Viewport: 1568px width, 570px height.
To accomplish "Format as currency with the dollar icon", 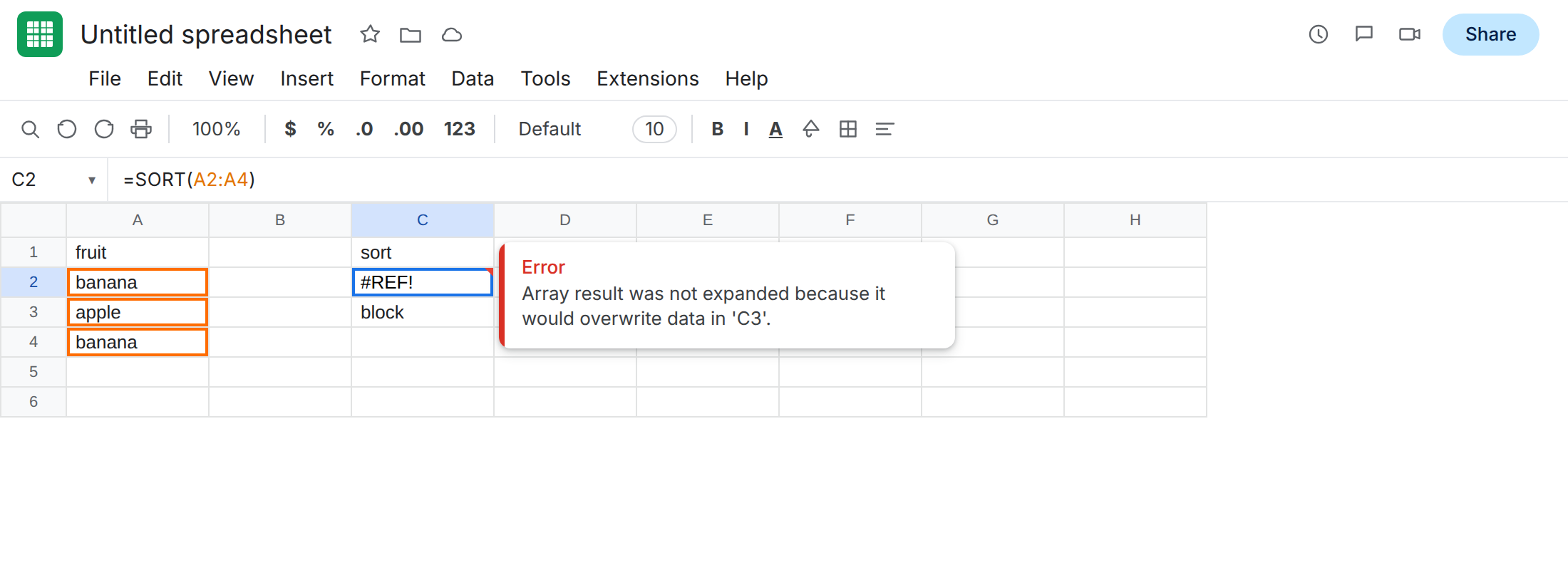I will coord(290,129).
